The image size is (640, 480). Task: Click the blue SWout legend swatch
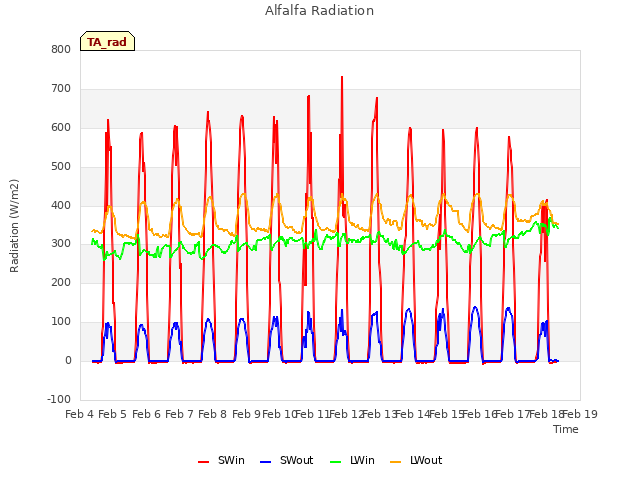[265, 462]
